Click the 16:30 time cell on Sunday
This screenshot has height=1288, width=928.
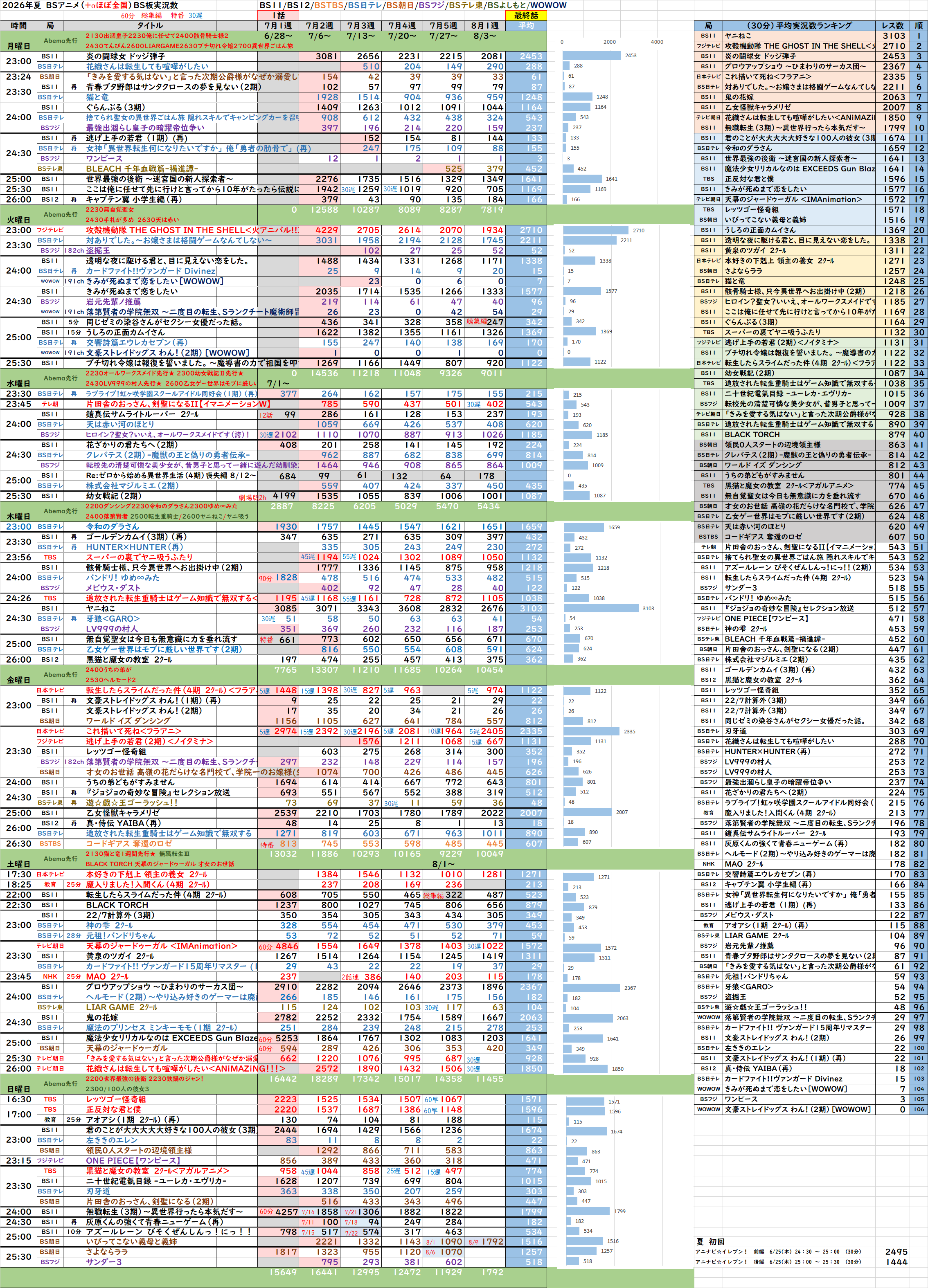tap(19, 1099)
